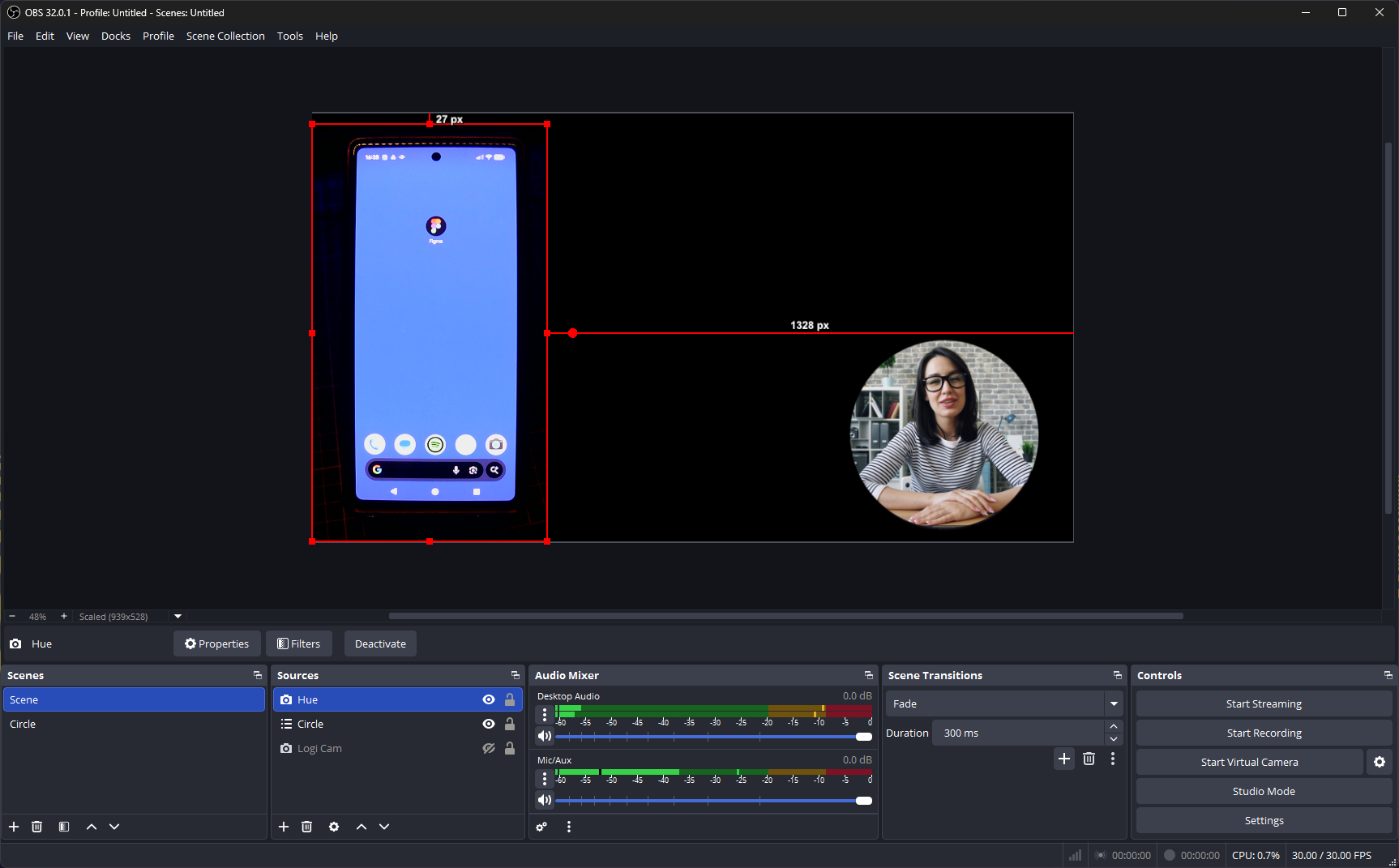Open the Scene Collection menu
1399x868 pixels.
coord(225,36)
